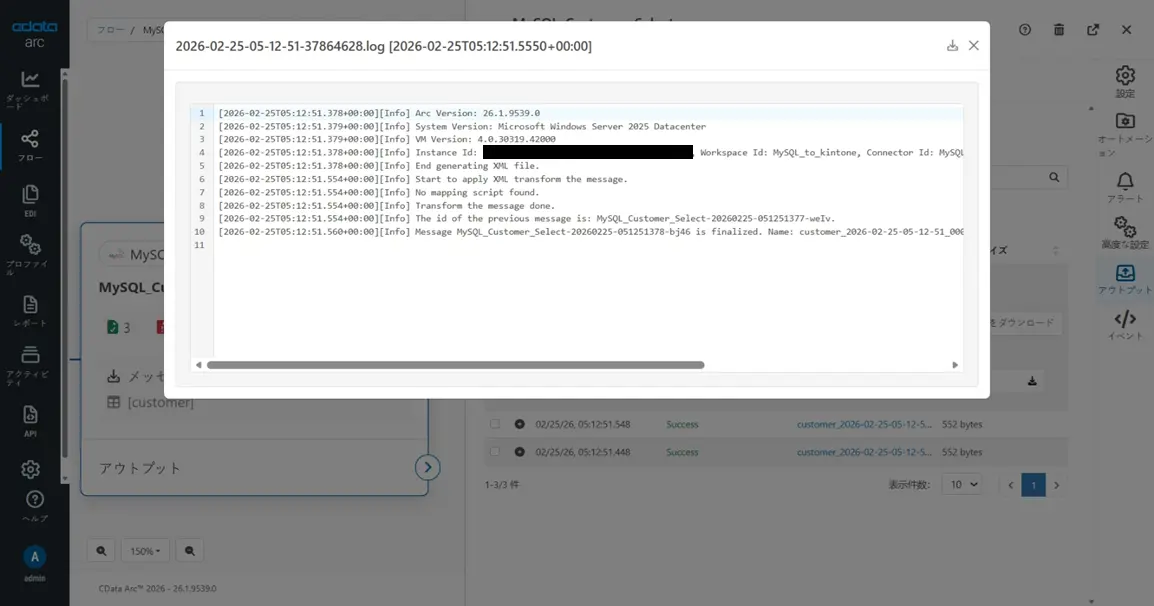The width and height of the screenshot is (1154, 606).
Task: Open the items-per-page dropdown showing 10
Action: (x=961, y=485)
